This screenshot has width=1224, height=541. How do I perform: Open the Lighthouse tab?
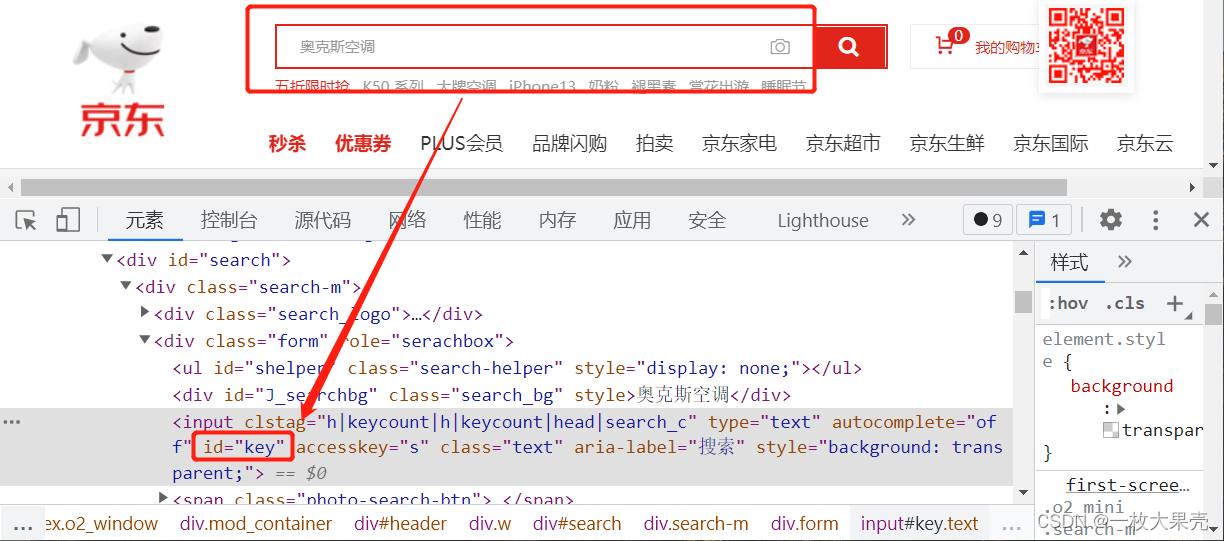click(823, 220)
